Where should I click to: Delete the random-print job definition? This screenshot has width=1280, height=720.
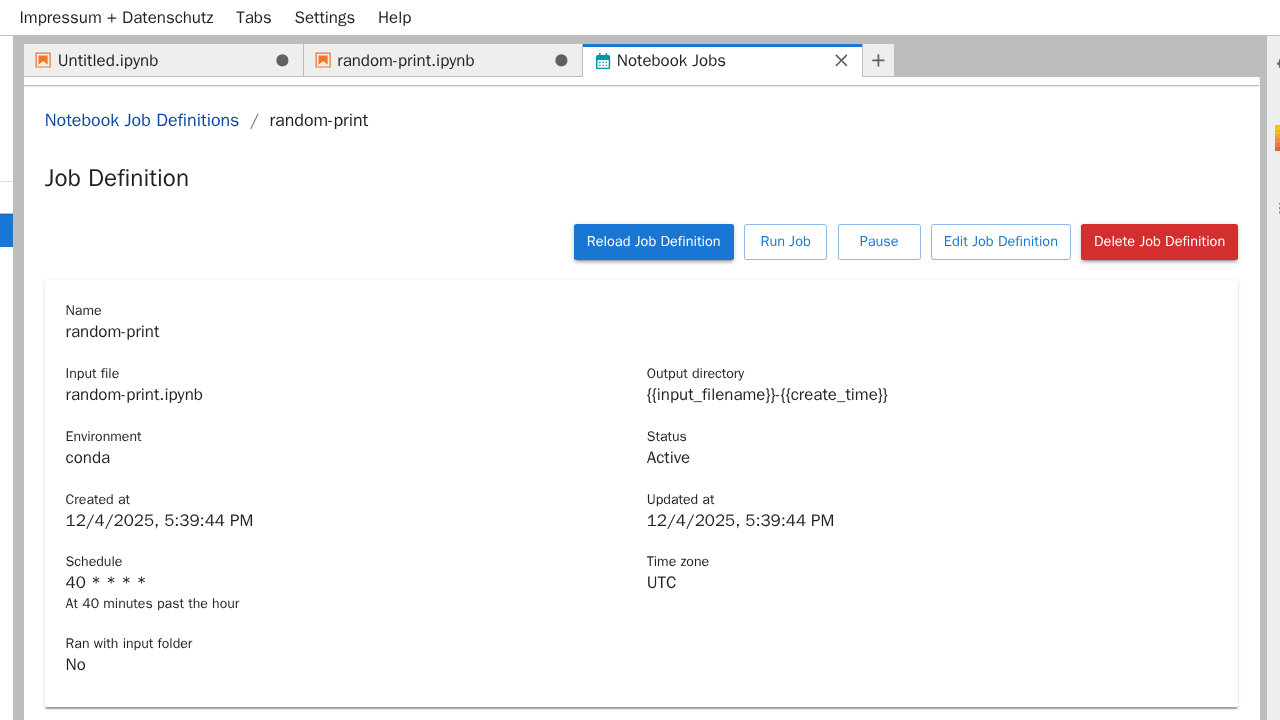point(1159,241)
